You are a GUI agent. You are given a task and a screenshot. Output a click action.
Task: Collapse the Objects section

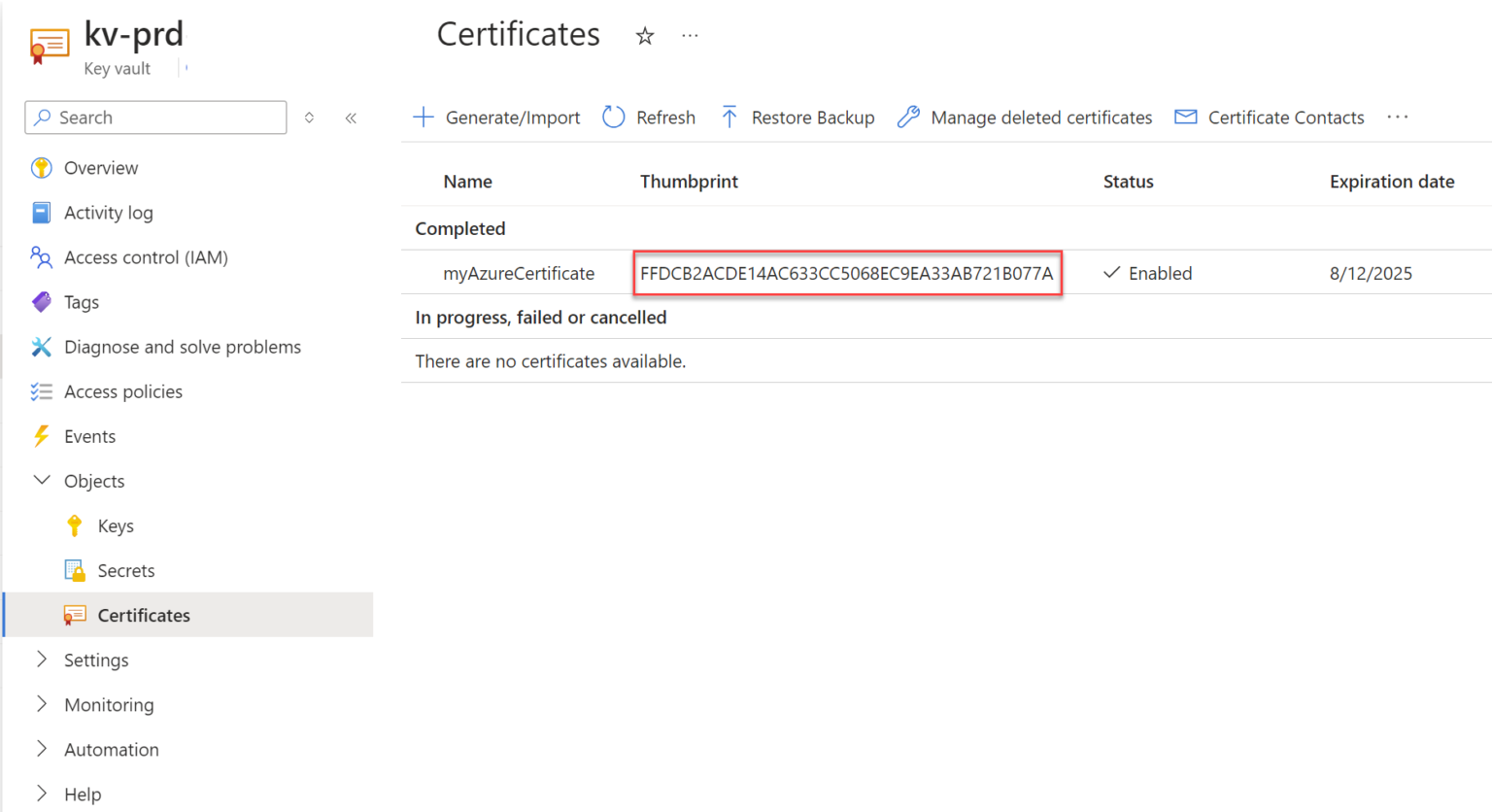[41, 480]
